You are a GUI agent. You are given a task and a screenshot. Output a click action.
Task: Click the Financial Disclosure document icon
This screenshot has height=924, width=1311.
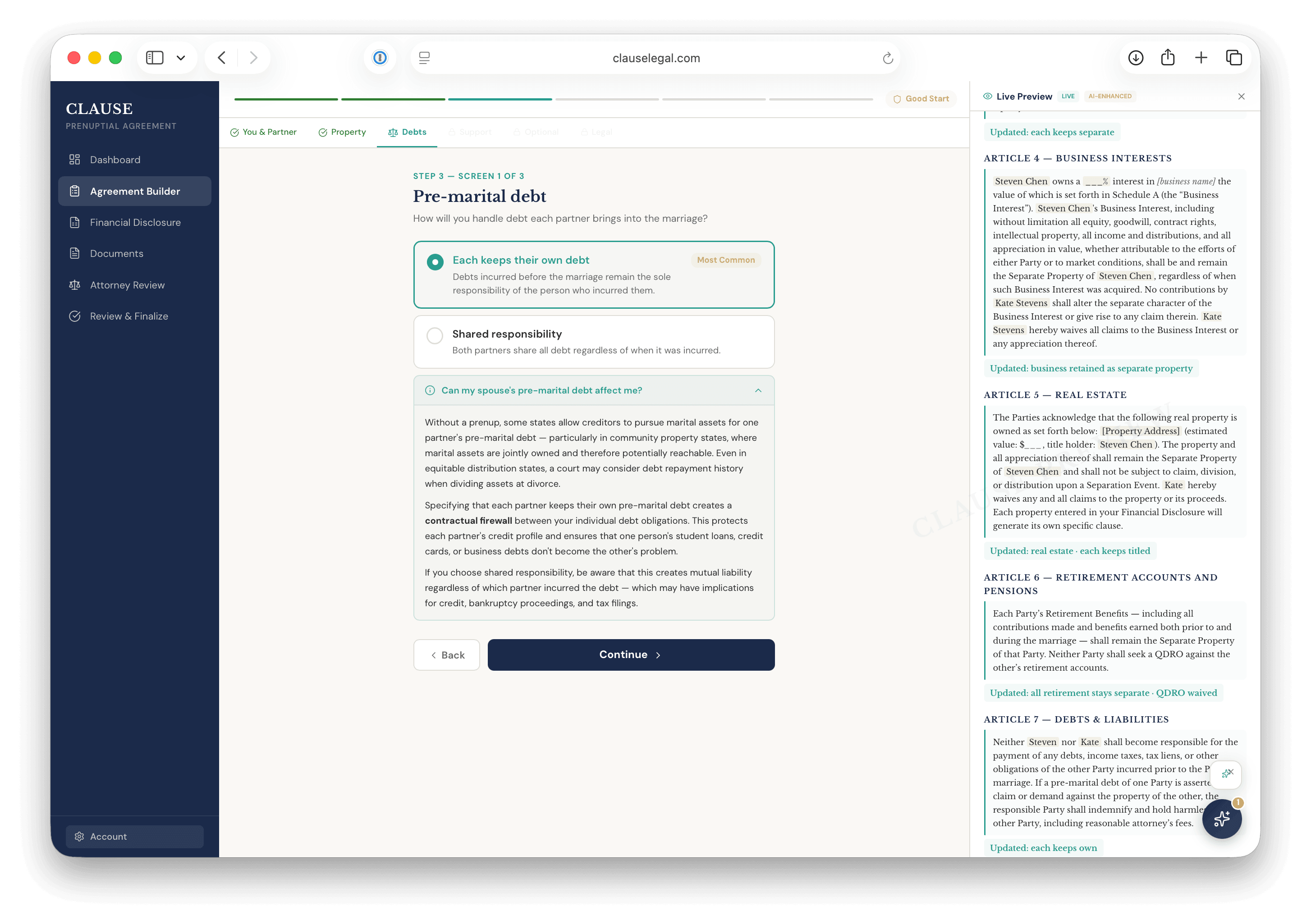(75, 223)
